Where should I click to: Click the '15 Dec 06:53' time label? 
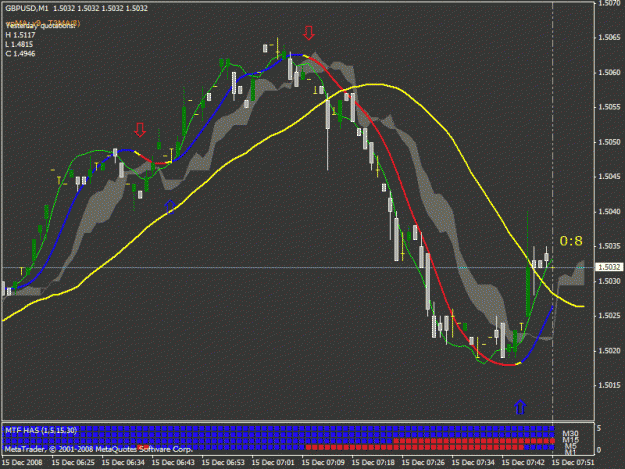coord(223,463)
